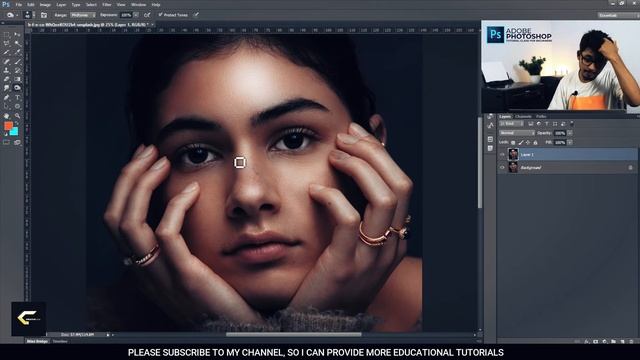The width and height of the screenshot is (640, 360).
Task: Select the Blur/Smudge tool
Action: click(x=7, y=88)
